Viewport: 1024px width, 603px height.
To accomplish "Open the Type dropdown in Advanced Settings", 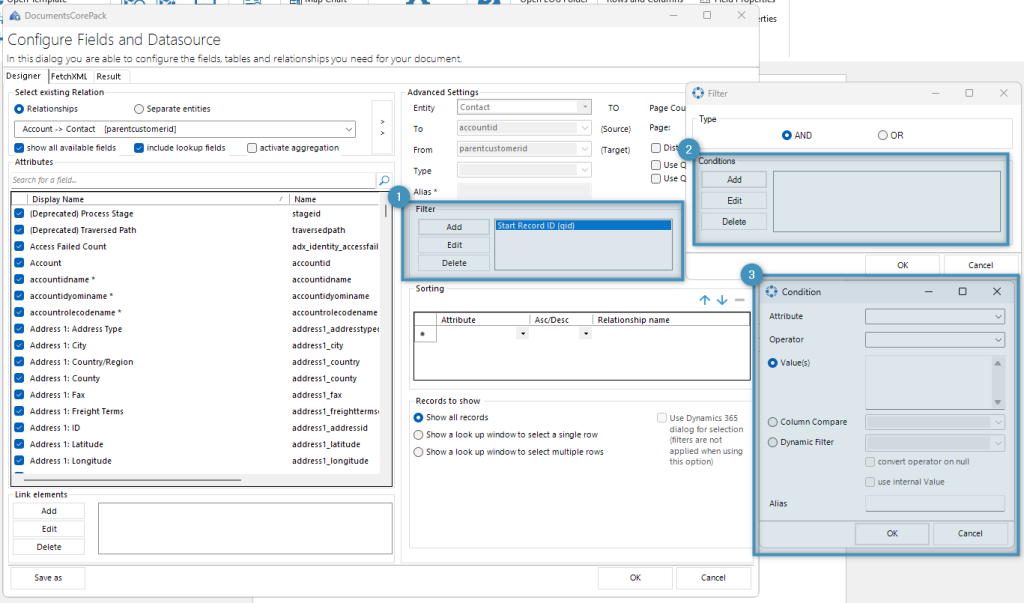I will pyautogui.click(x=524, y=171).
